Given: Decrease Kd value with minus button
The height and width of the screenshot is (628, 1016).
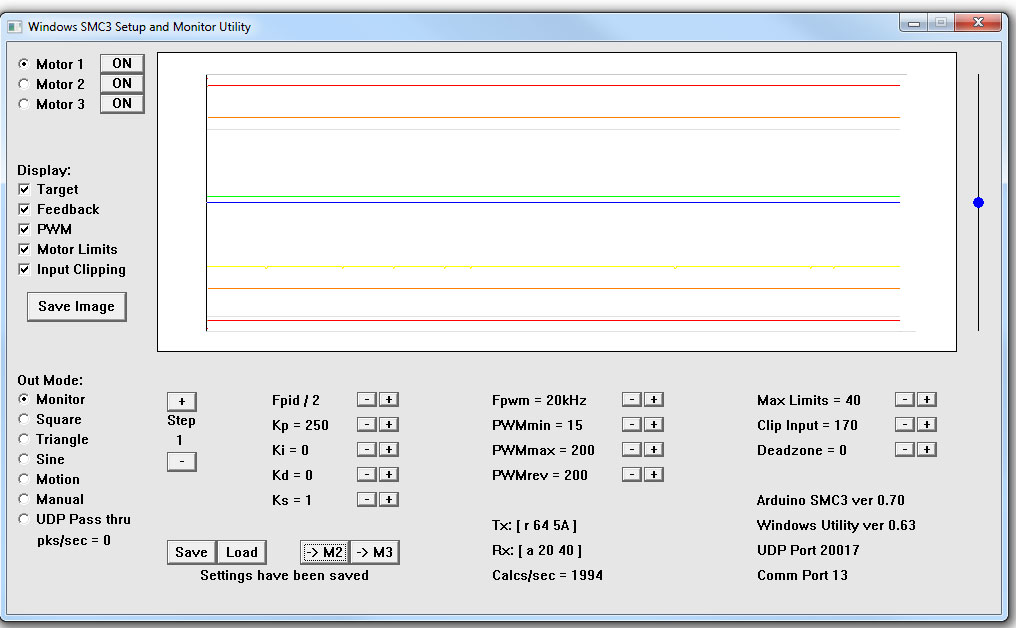Looking at the screenshot, I should (x=367, y=474).
